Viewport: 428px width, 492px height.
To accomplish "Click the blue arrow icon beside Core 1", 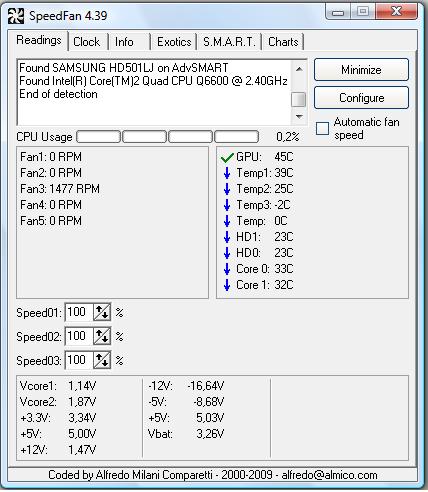I will tap(227, 285).
